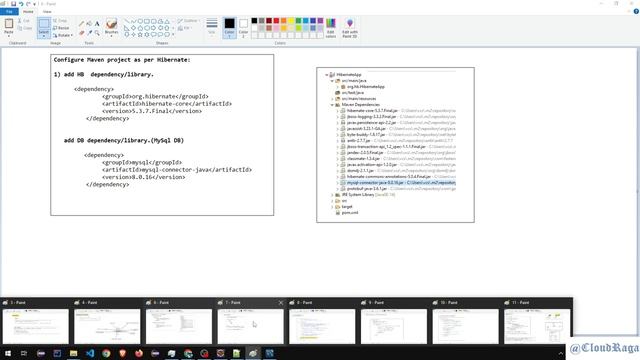Select Color 1 foreground box

click(x=229, y=28)
